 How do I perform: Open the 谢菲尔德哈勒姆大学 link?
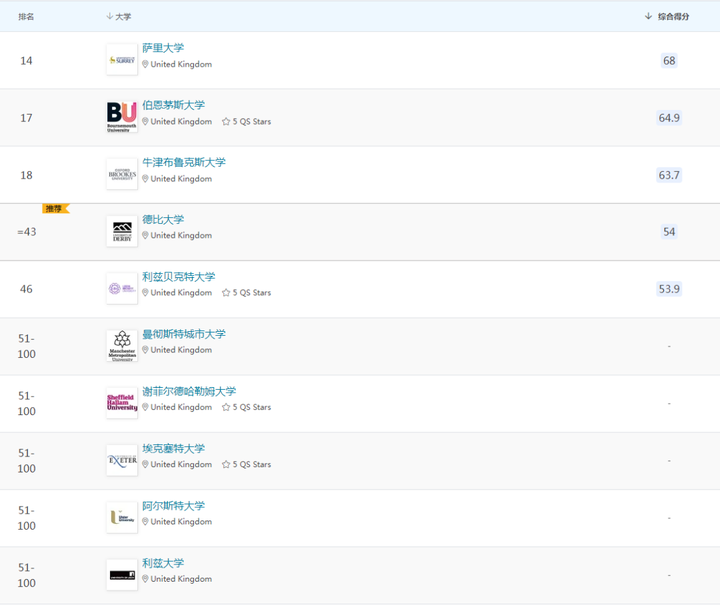[189, 391]
